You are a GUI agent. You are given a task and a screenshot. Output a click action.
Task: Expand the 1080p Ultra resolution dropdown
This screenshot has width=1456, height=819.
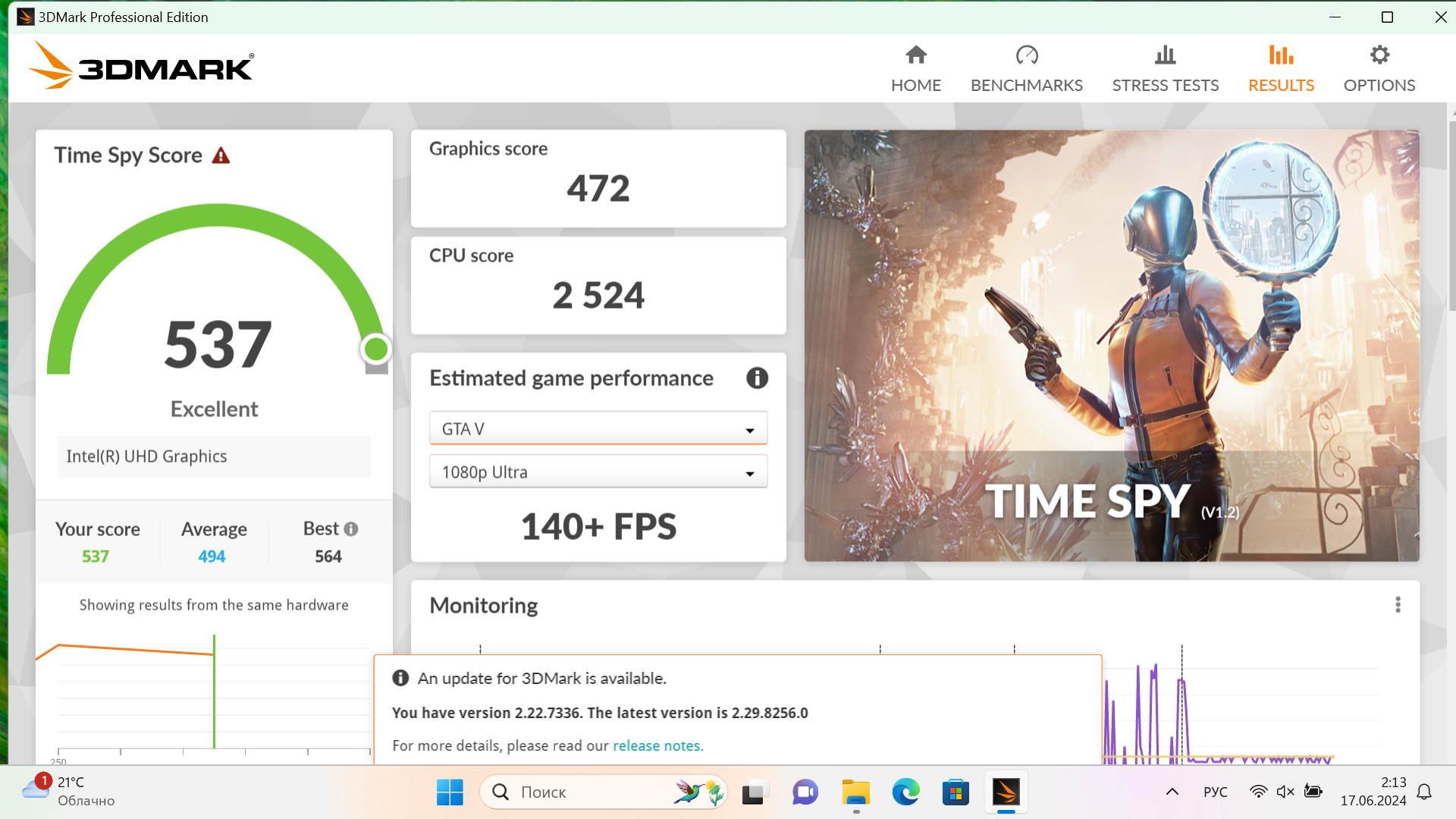click(x=598, y=472)
